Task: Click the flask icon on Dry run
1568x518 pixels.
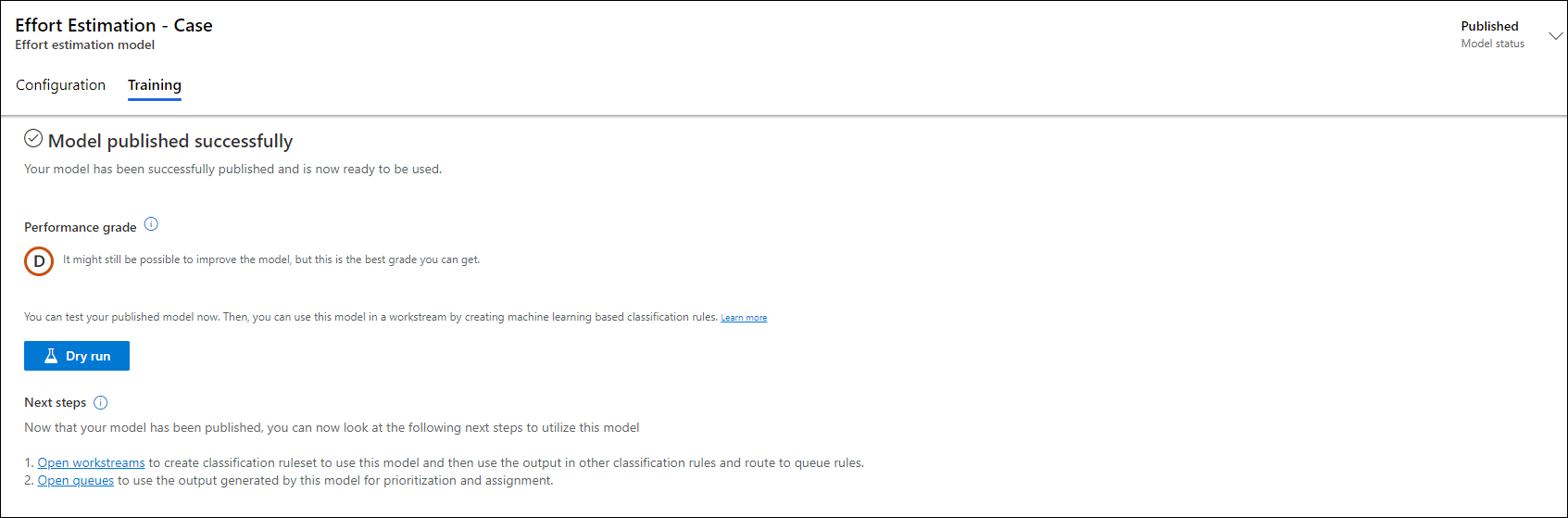Action: click(x=51, y=356)
